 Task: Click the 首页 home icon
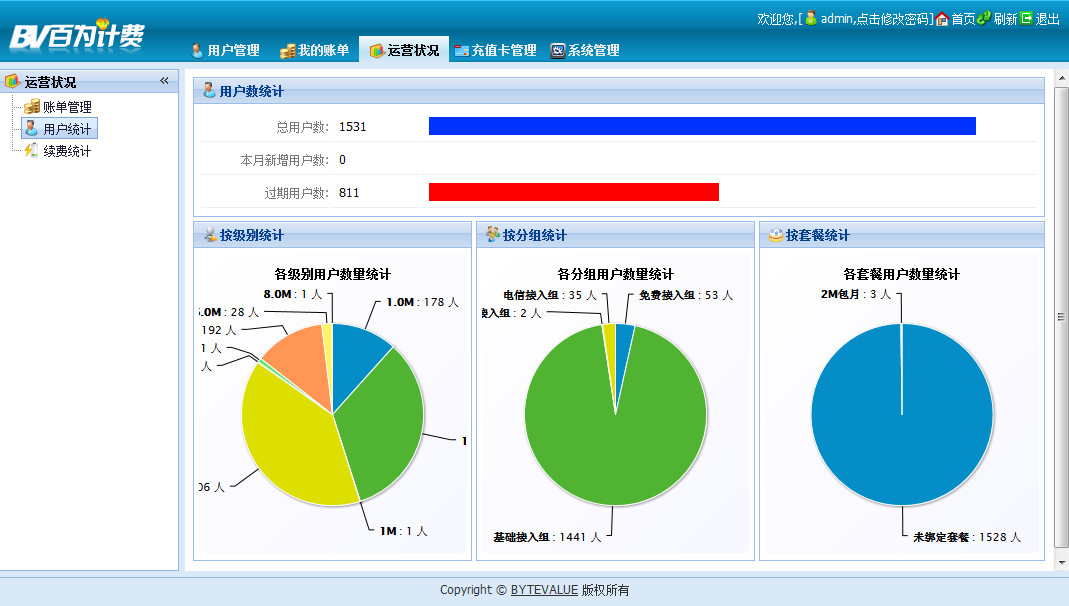pos(942,19)
